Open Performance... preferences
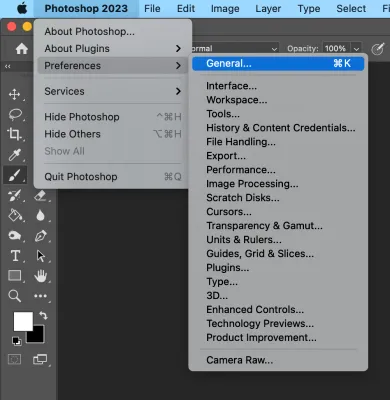The width and height of the screenshot is (390, 400). 278,170
